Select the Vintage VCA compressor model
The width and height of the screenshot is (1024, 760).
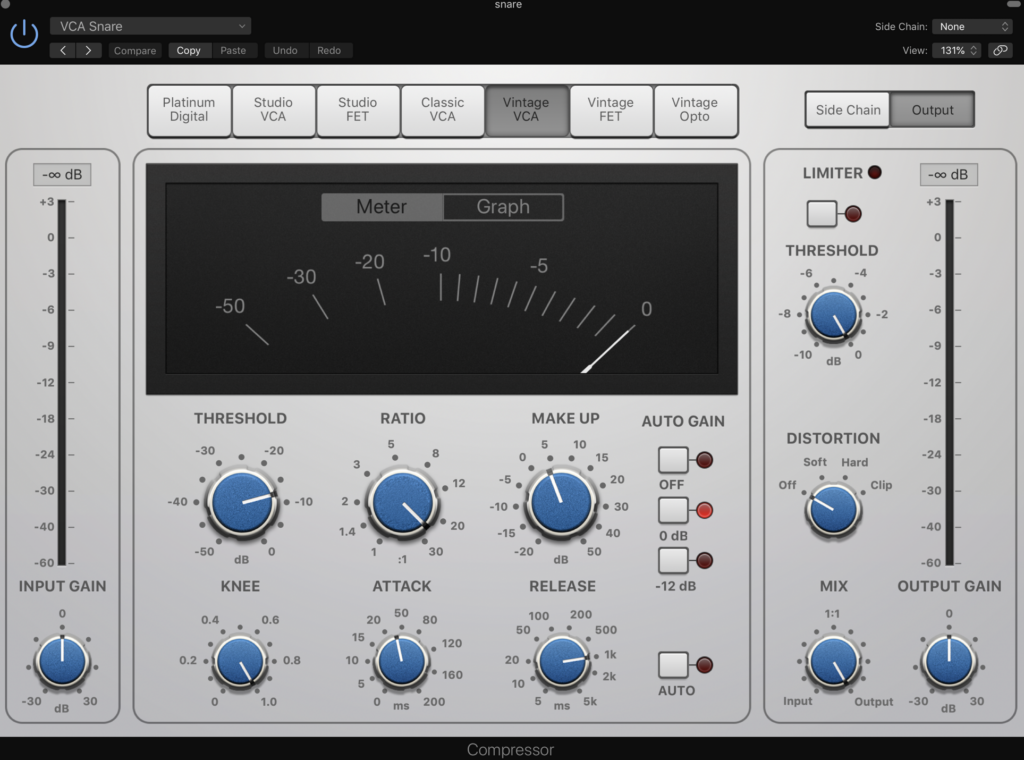click(x=526, y=110)
